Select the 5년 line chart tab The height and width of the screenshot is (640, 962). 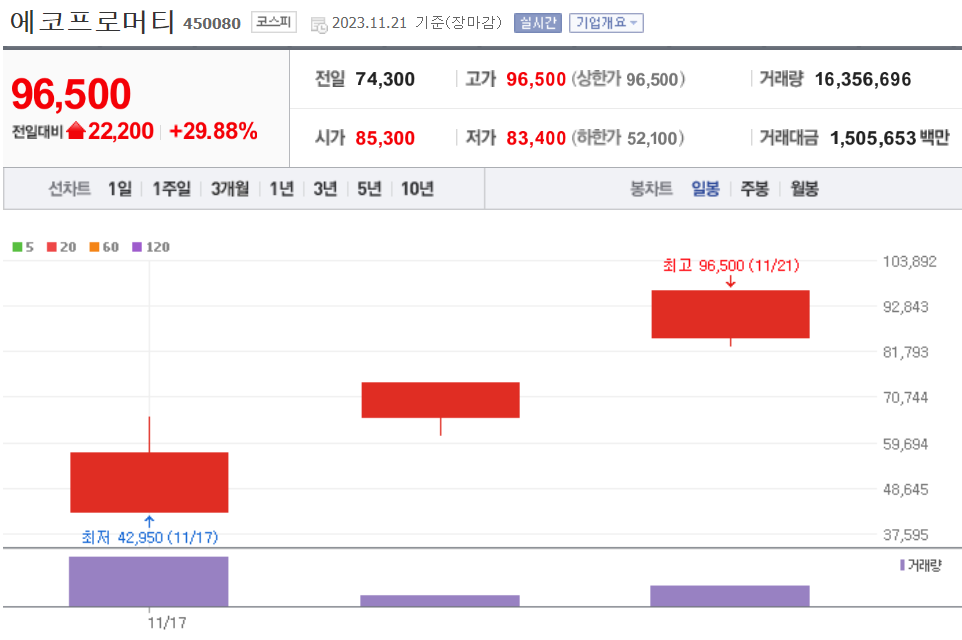[x=369, y=188]
